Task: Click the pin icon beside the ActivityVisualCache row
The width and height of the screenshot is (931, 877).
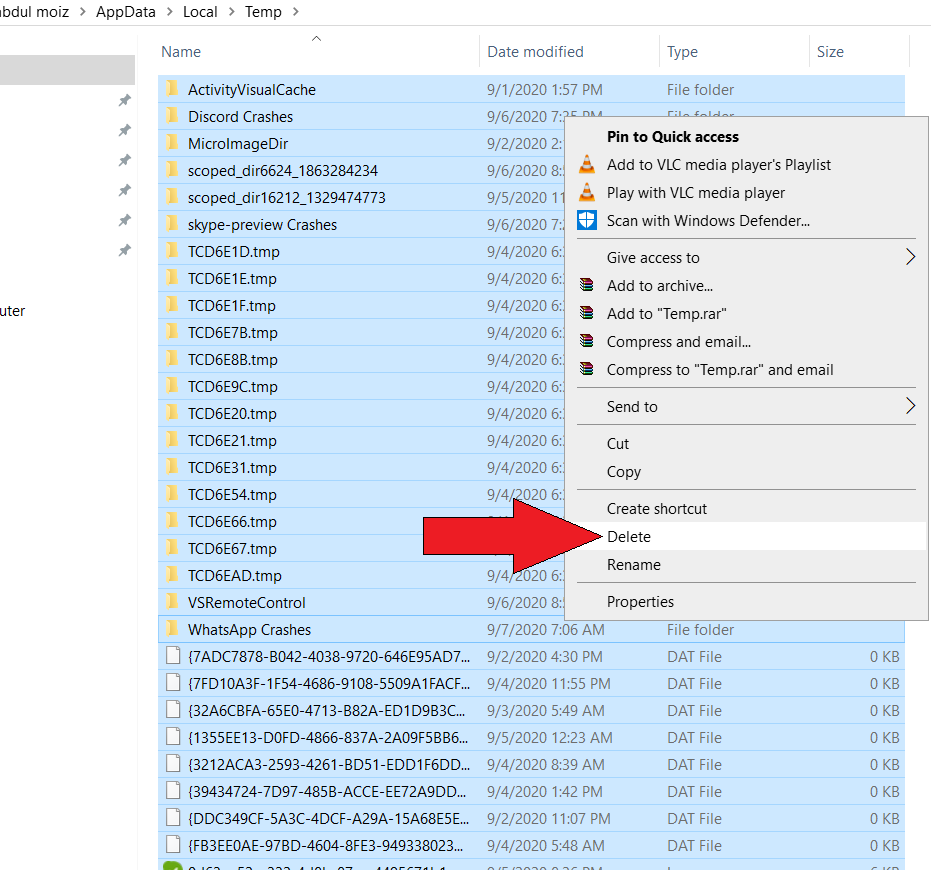Action: click(124, 100)
